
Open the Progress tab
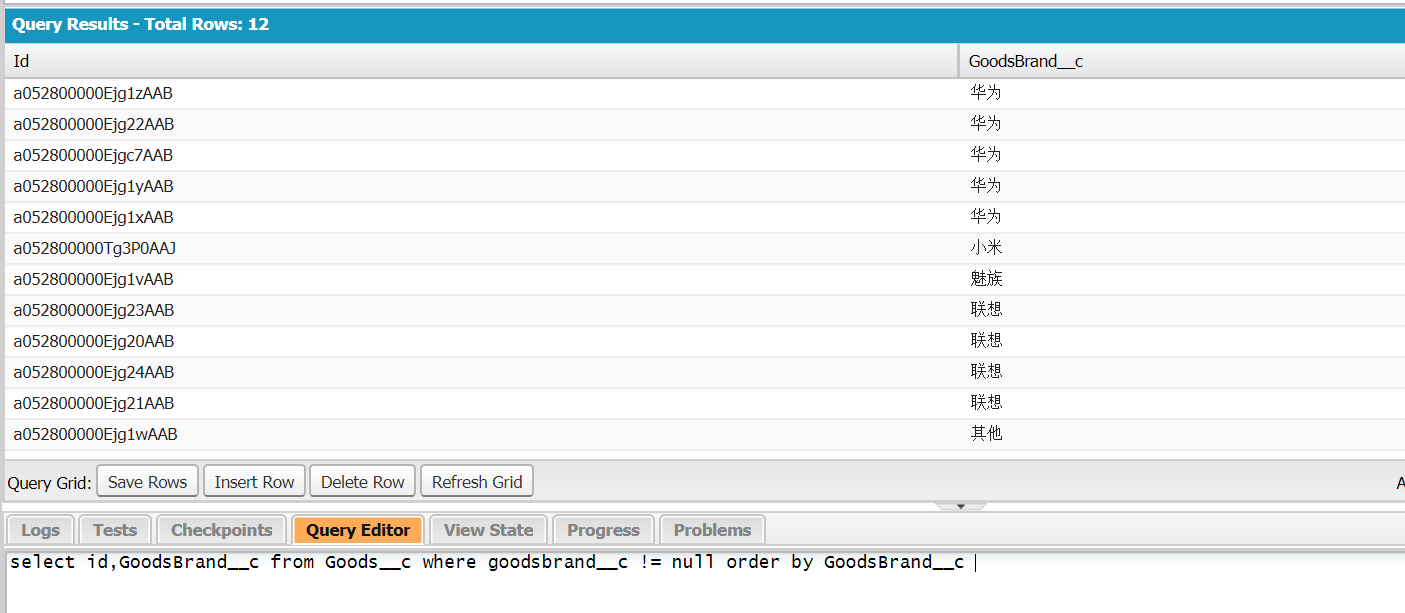coord(603,530)
